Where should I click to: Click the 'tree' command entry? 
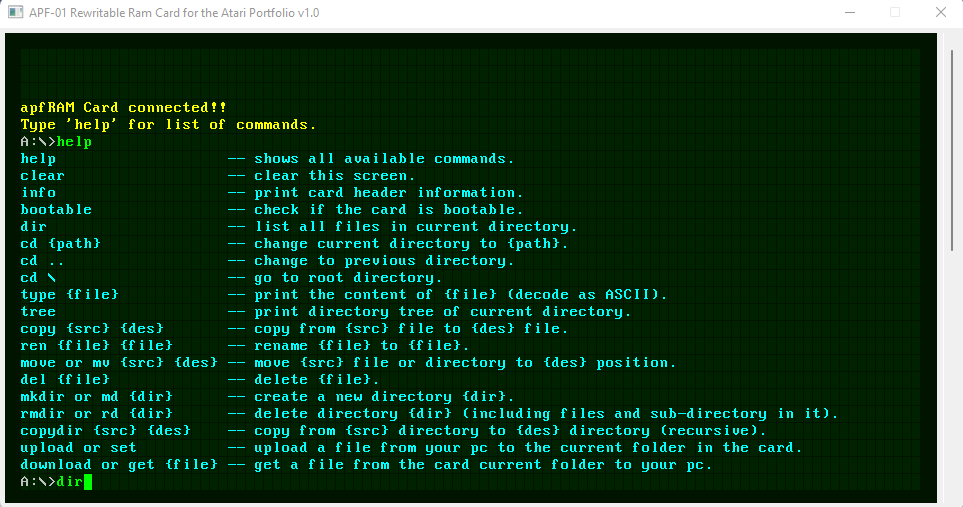point(38,312)
